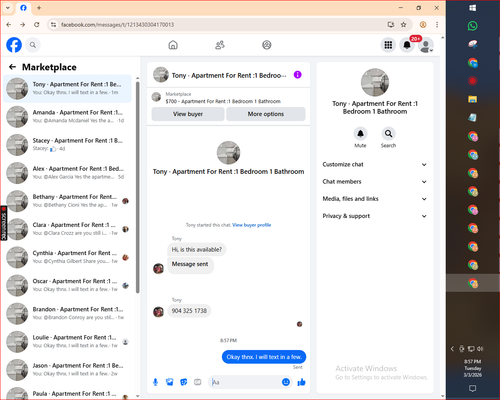Open Amanda's apartment conversation
500x400 pixels.
pyautogui.click(x=68, y=117)
